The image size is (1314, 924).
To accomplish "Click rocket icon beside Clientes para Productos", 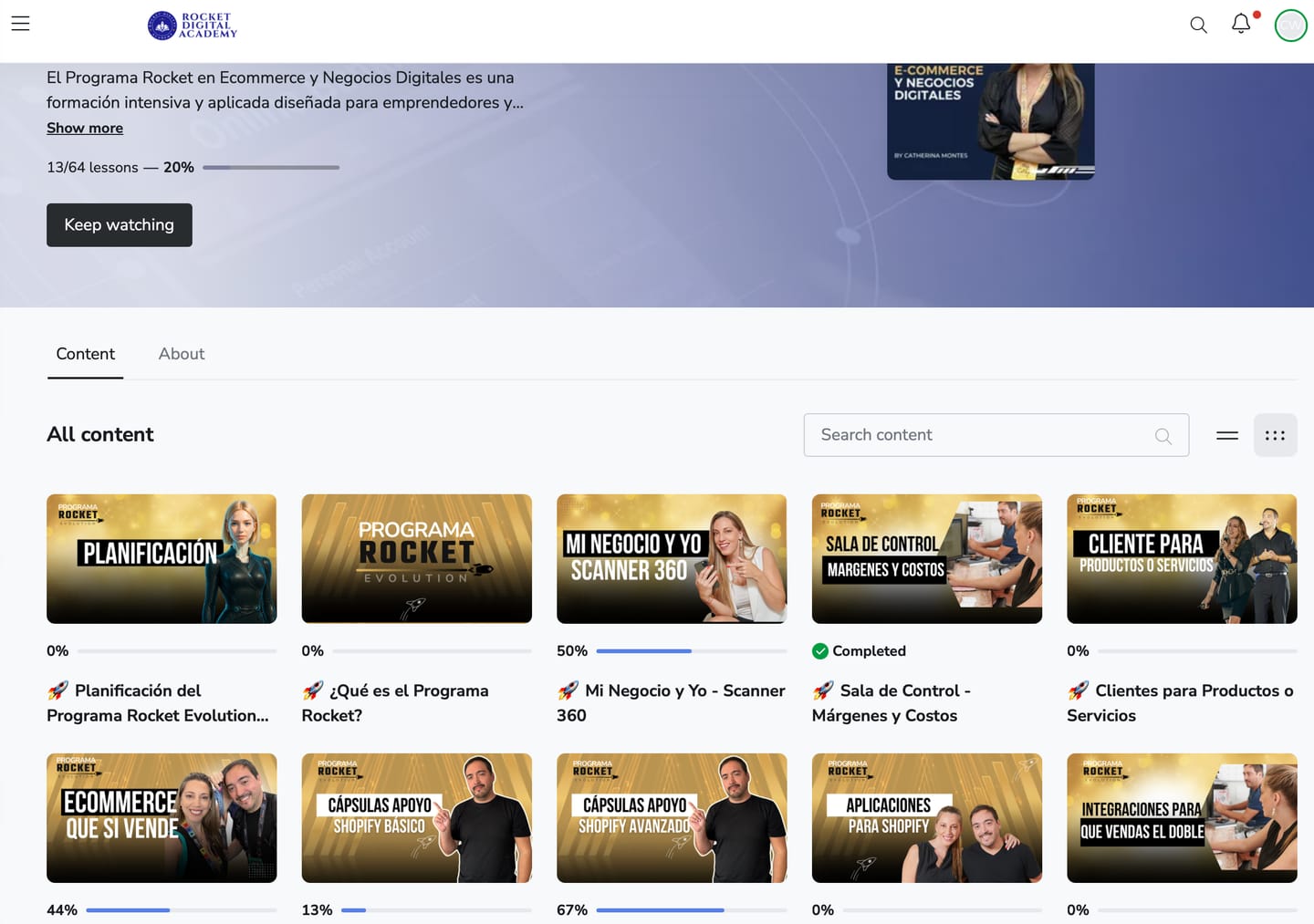I will pyautogui.click(x=1079, y=690).
